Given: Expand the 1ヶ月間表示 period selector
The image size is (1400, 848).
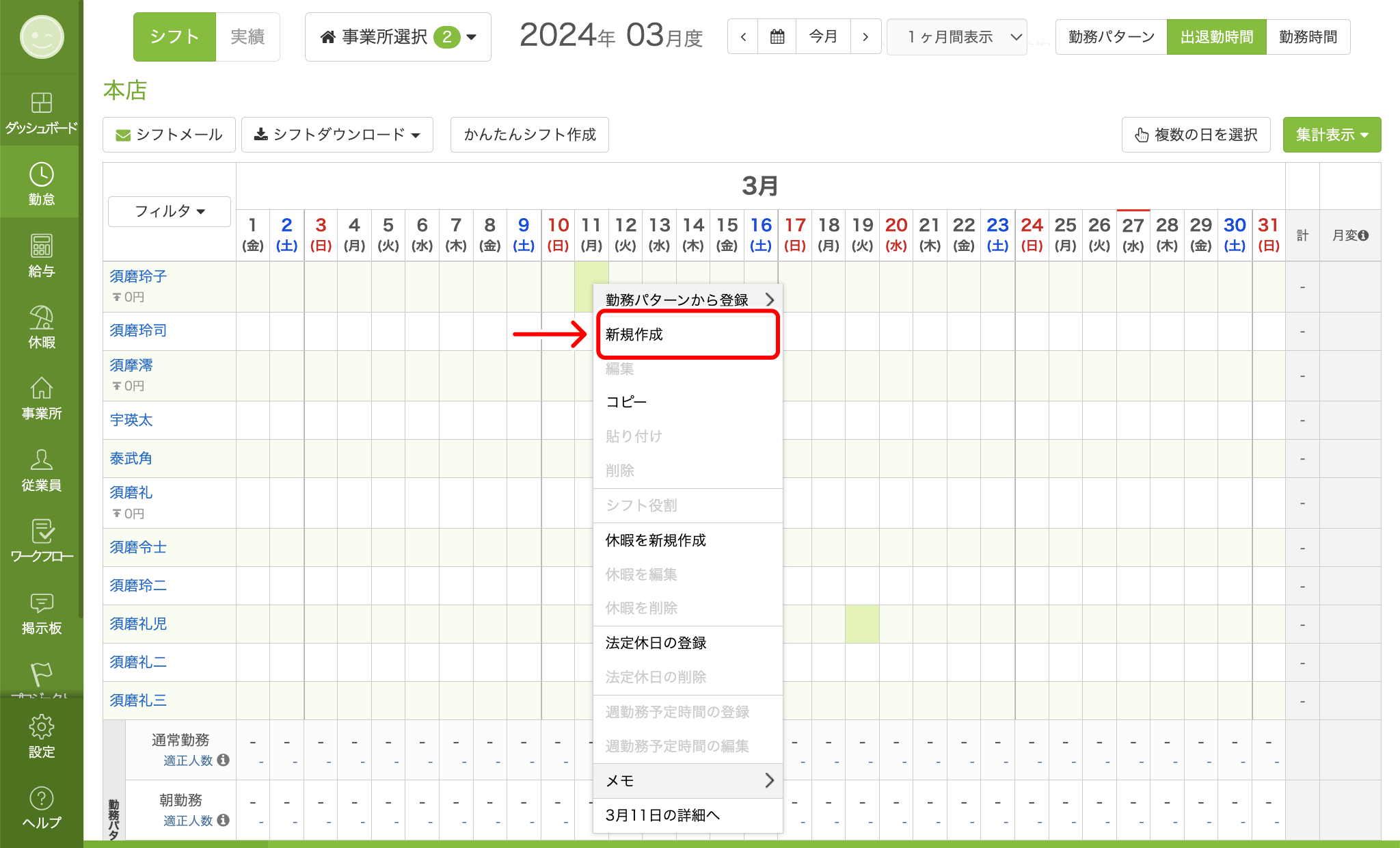Looking at the screenshot, I should click(x=957, y=37).
